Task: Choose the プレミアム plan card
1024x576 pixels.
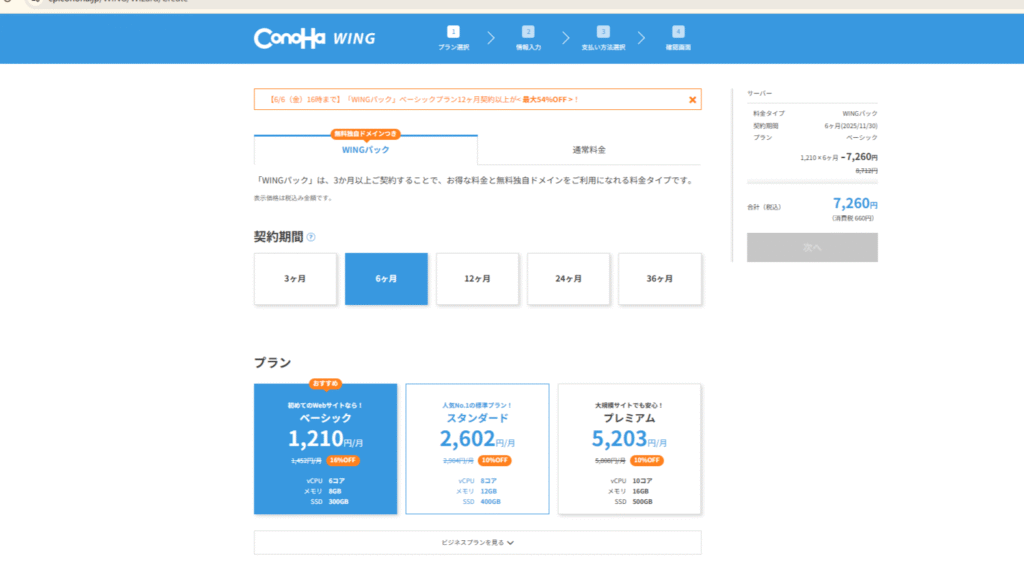Action: tap(629, 449)
